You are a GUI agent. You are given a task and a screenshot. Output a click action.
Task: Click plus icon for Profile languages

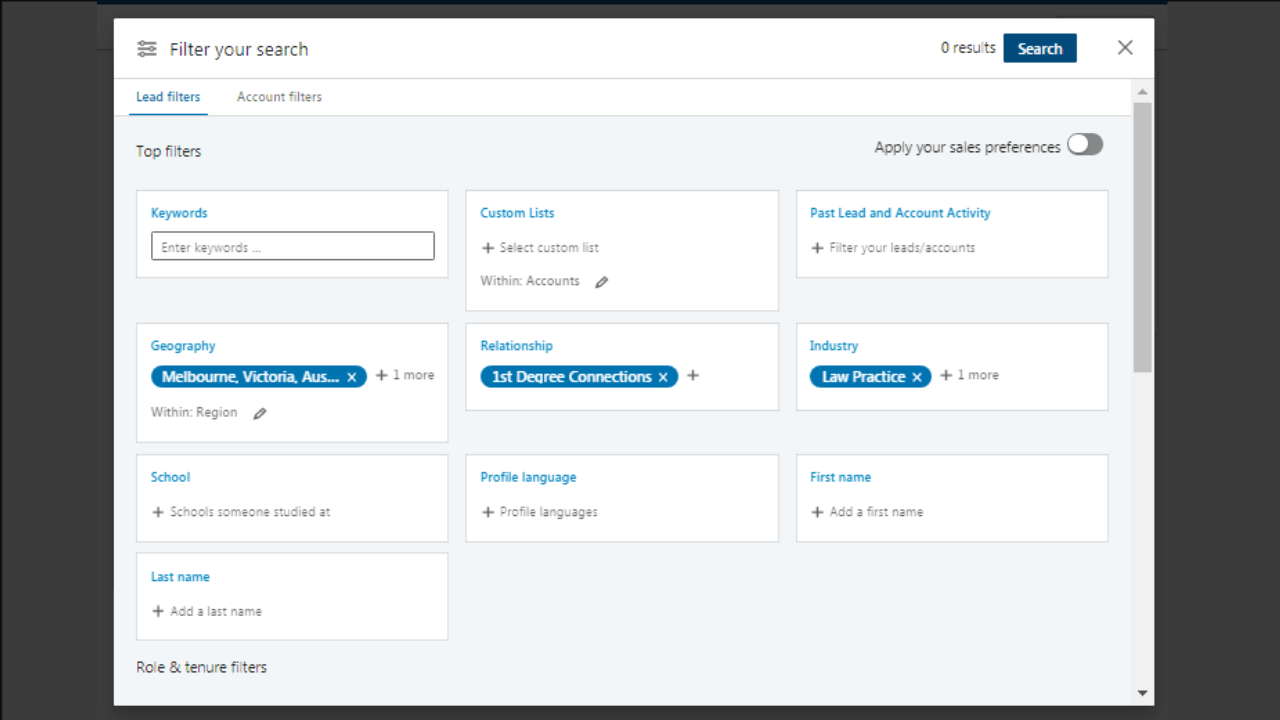click(x=488, y=512)
